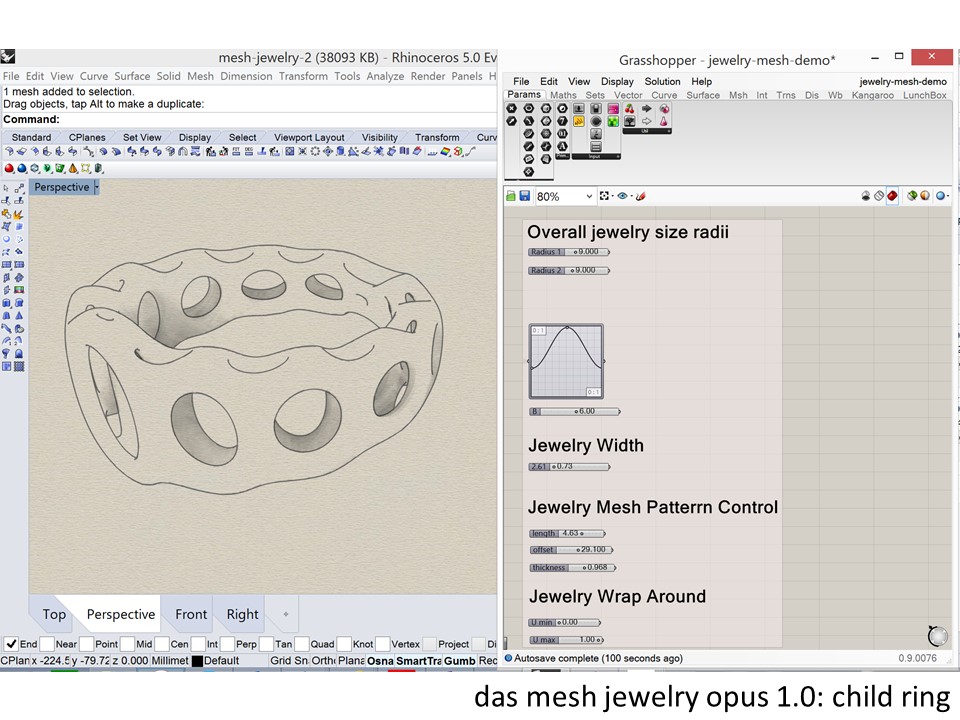Toggle the Gumball status bar button
Image resolution: width=960 pixels, height=720 pixels.
pyautogui.click(x=459, y=661)
